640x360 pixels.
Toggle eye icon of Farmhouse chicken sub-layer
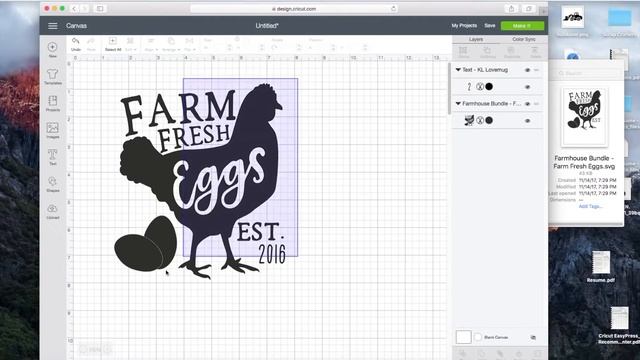(527, 121)
